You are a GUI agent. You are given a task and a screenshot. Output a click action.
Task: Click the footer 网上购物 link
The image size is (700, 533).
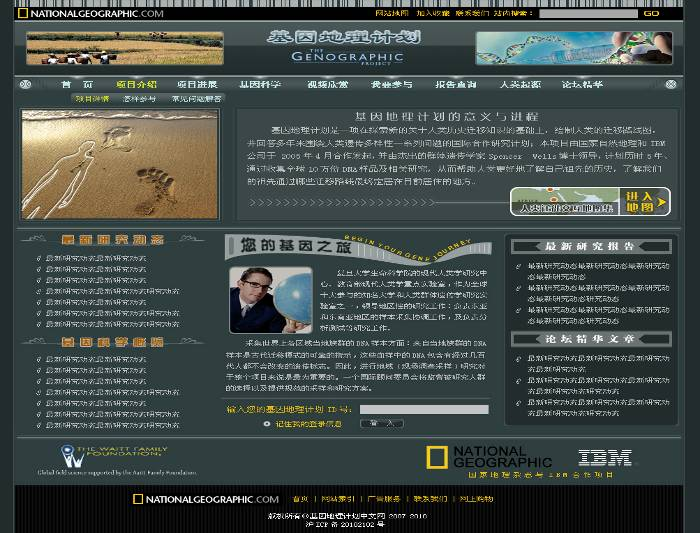tap(476, 499)
